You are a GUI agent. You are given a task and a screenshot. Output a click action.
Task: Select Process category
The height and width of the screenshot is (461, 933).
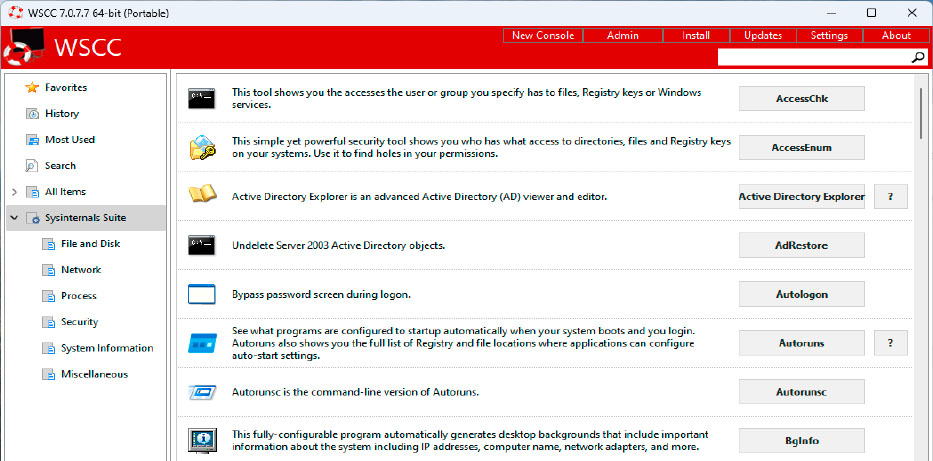79,296
